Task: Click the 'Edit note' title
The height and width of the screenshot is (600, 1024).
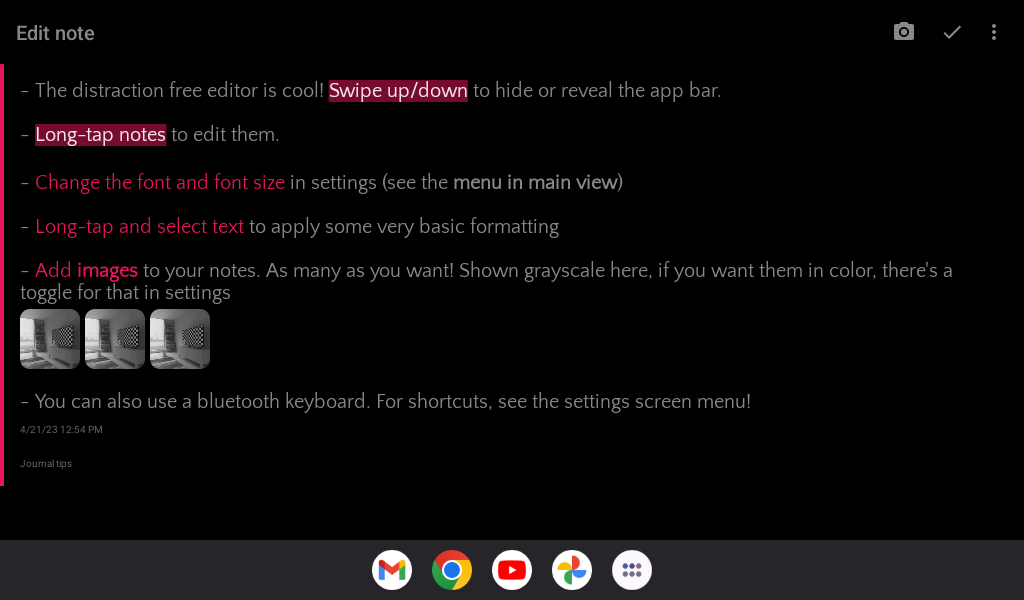Action: tap(56, 33)
